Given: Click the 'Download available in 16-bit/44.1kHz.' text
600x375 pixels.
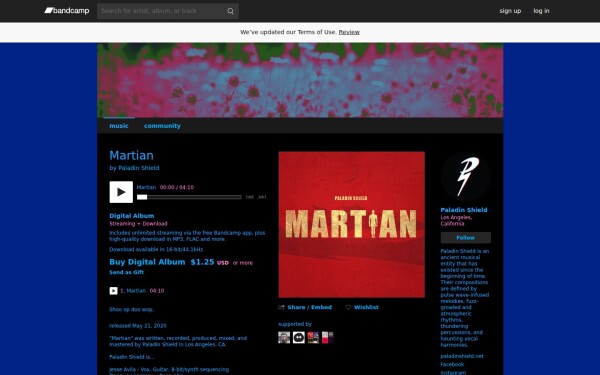Looking at the screenshot, I should pyautogui.click(x=157, y=249).
